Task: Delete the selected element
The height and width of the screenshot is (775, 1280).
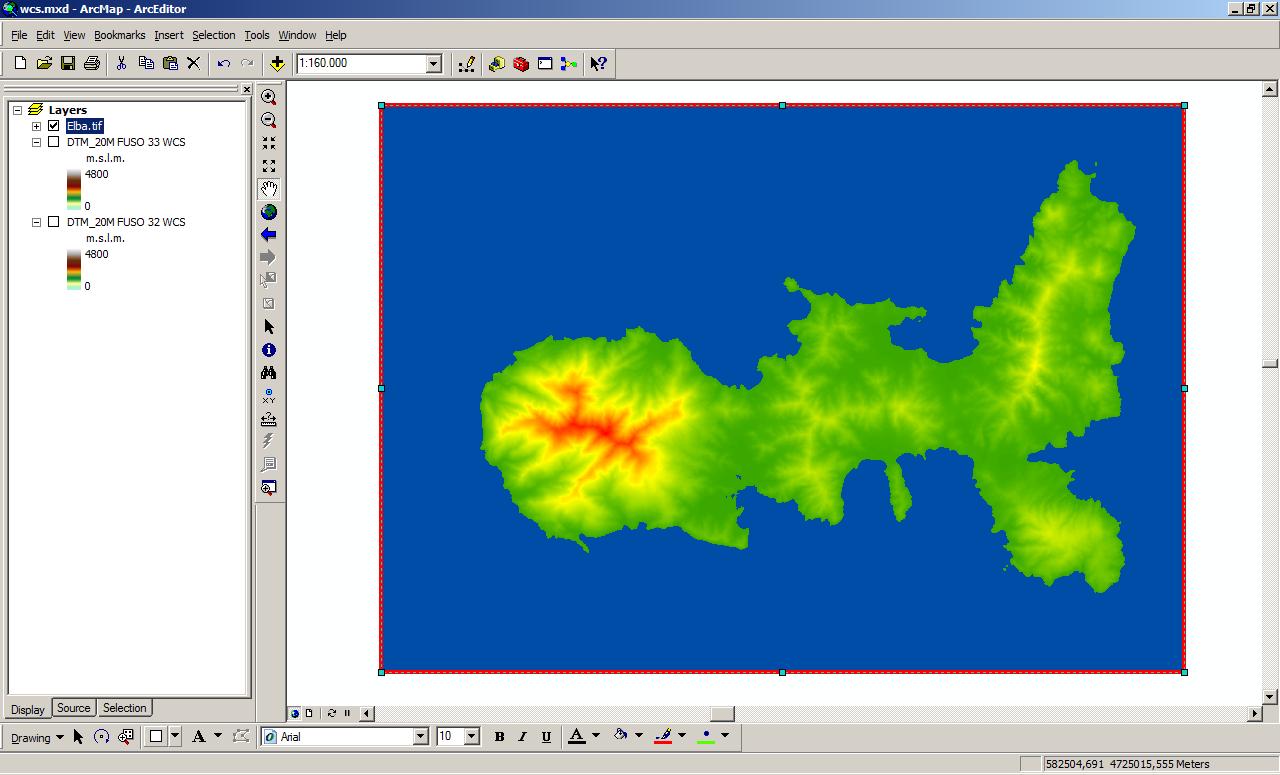Action: (194, 63)
